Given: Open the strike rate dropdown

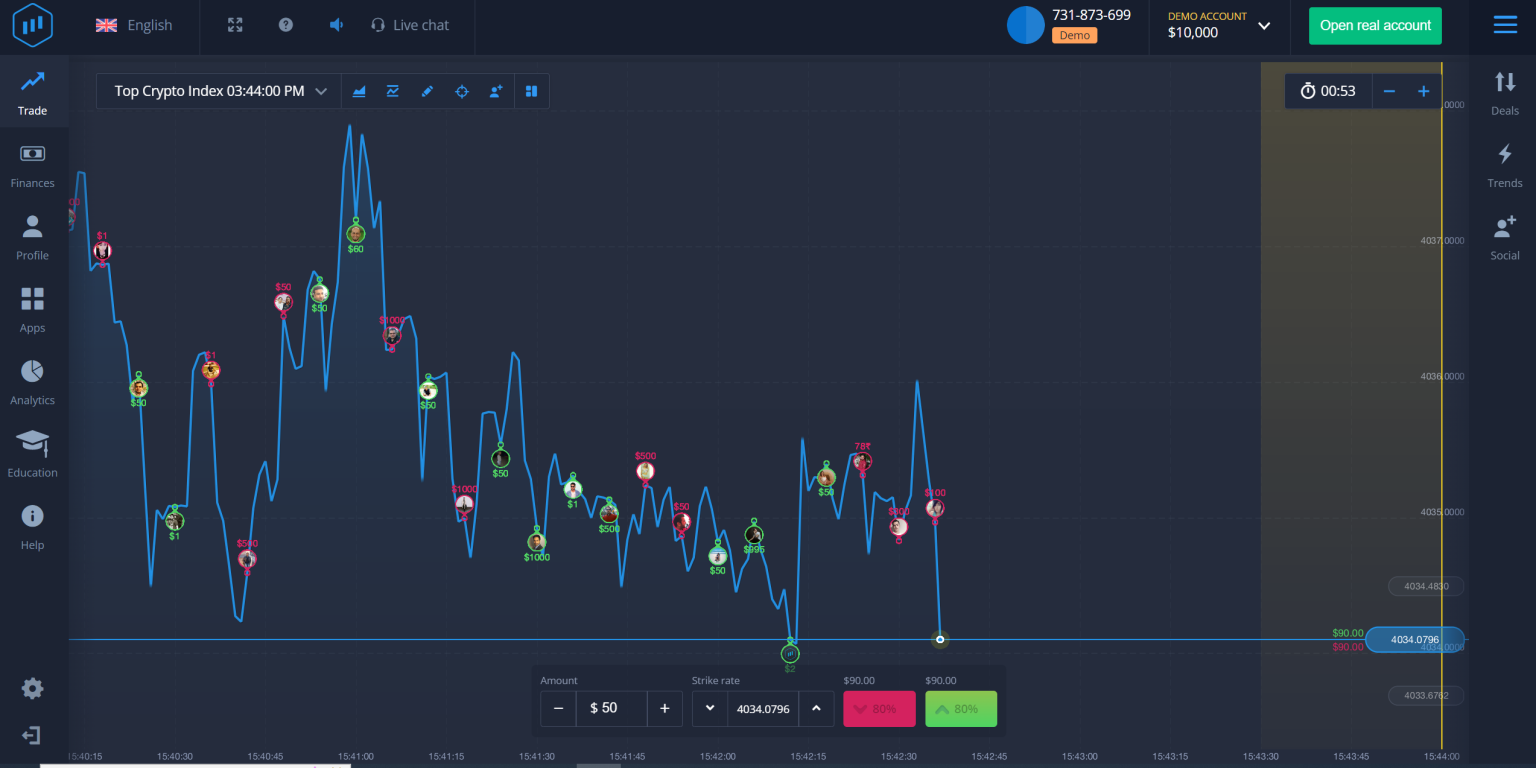Looking at the screenshot, I should tap(710, 708).
